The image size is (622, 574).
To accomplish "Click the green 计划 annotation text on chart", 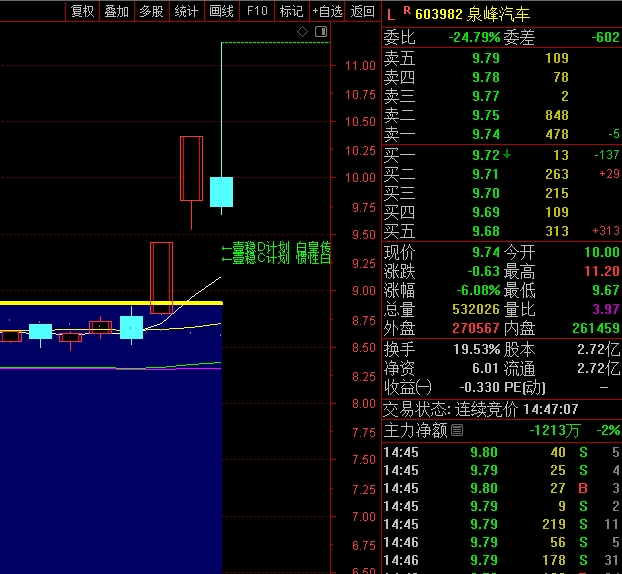I will (x=276, y=253).
